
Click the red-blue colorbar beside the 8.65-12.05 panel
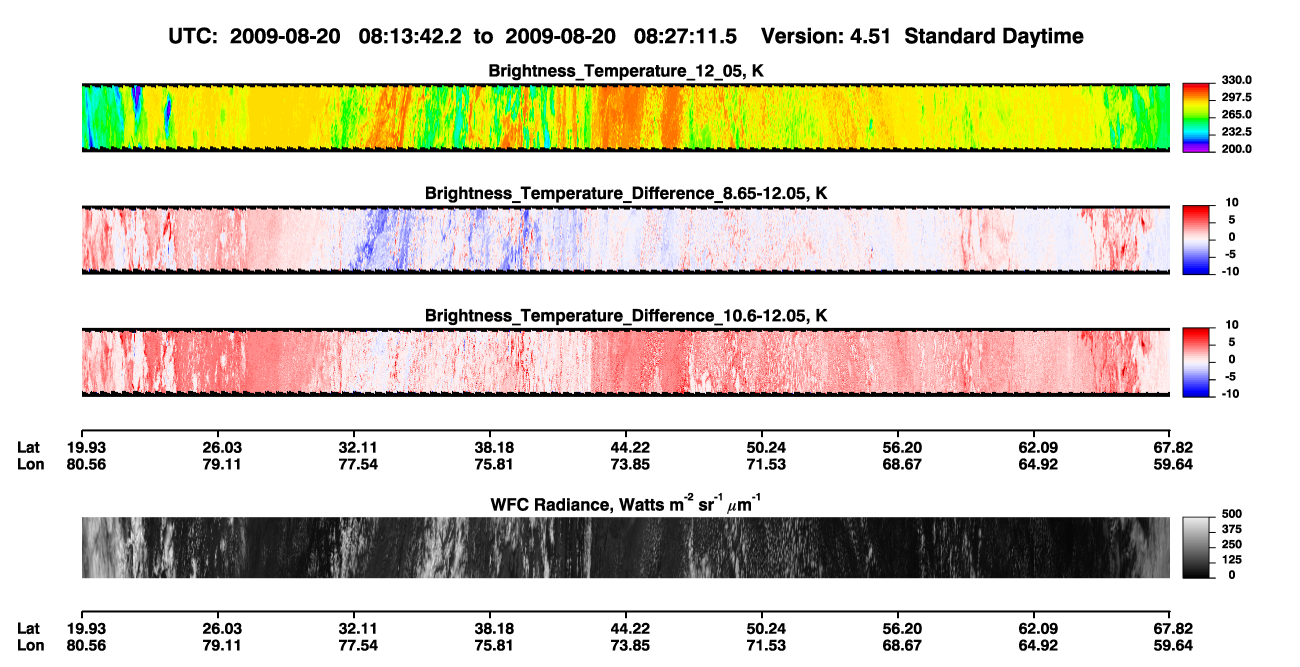1196,240
